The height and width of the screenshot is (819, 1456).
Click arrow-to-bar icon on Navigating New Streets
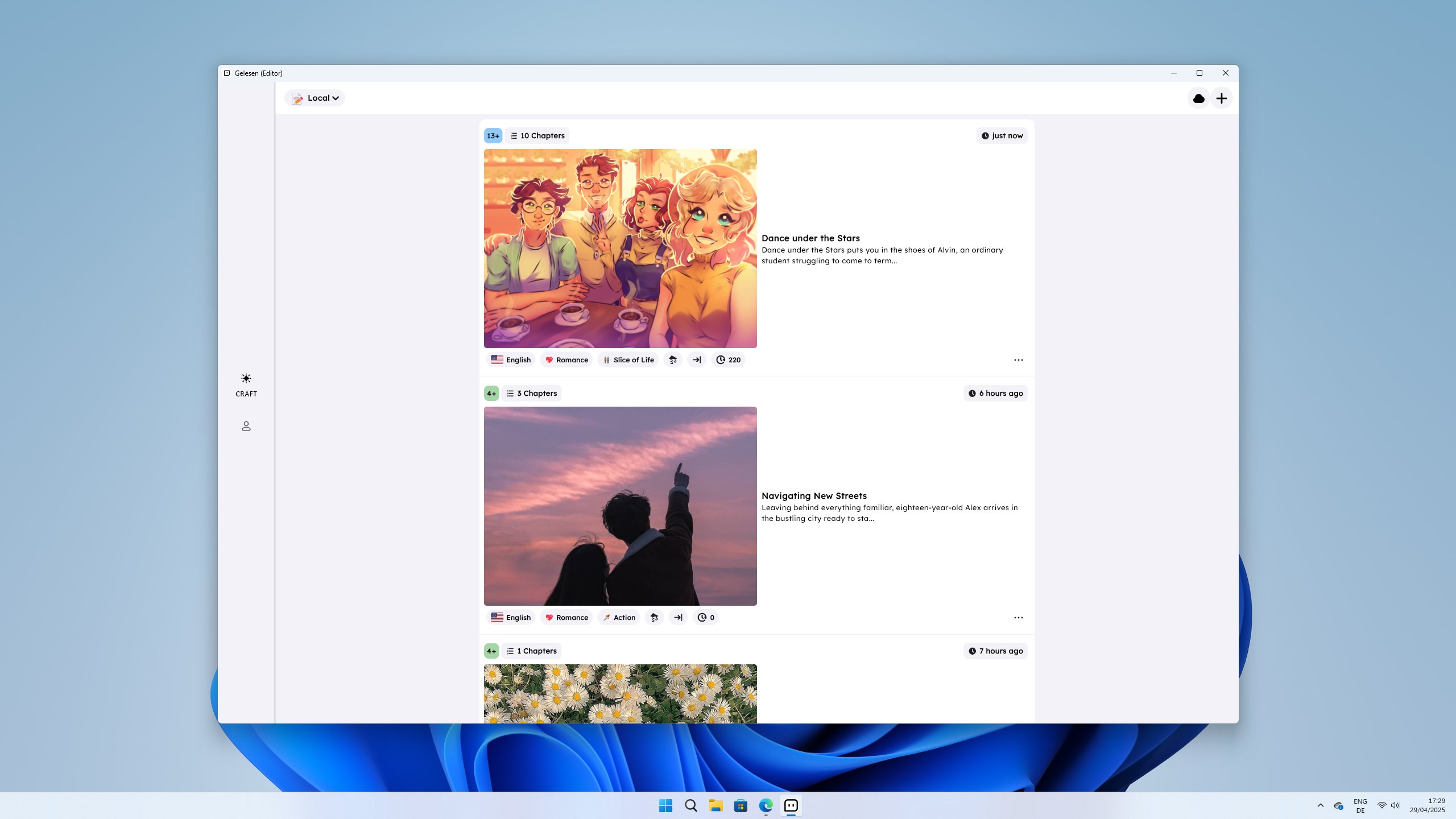678,618
